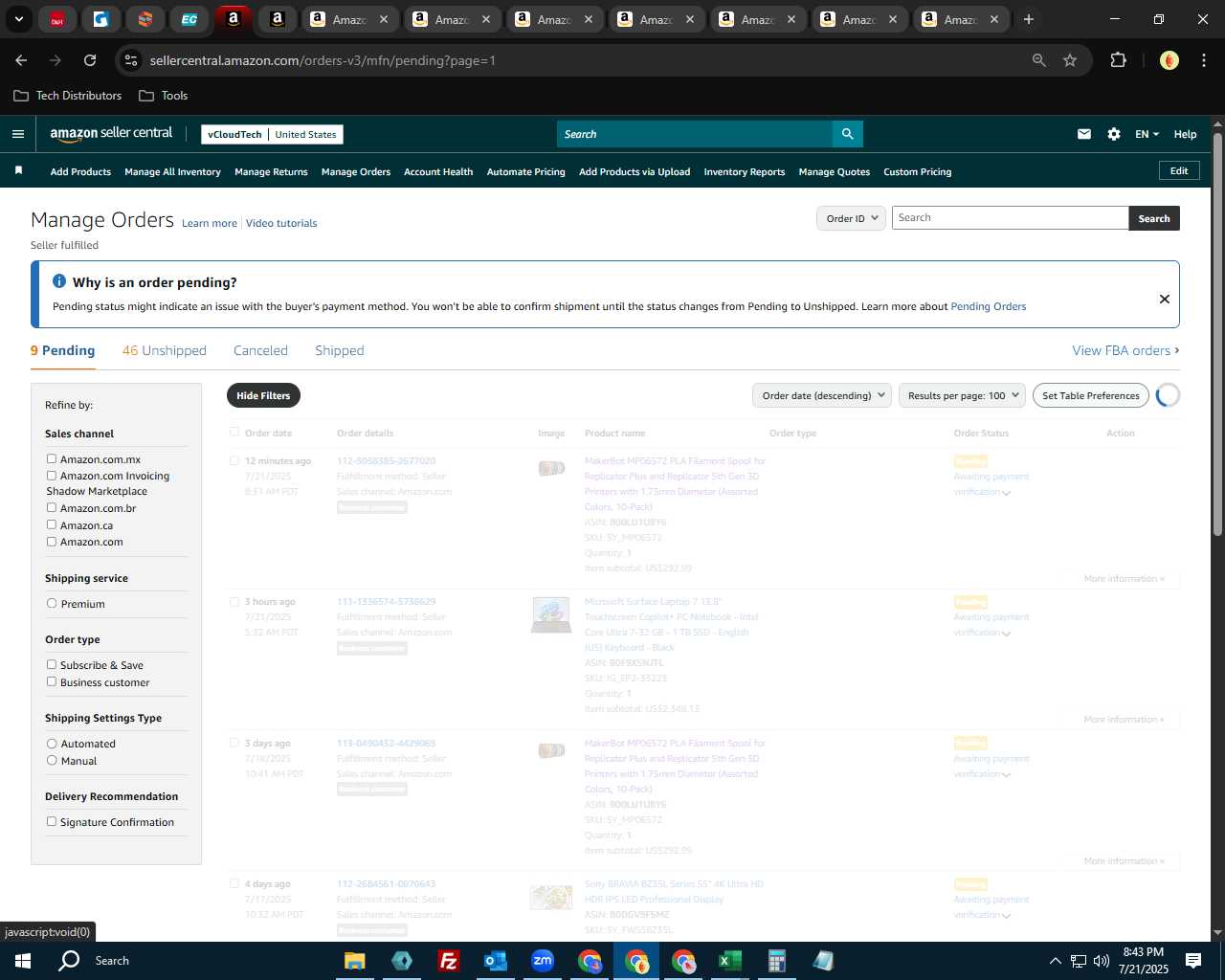This screenshot has height=980, width=1225.
Task: Click the Amazon Seller Central logo
Action: (x=111, y=134)
